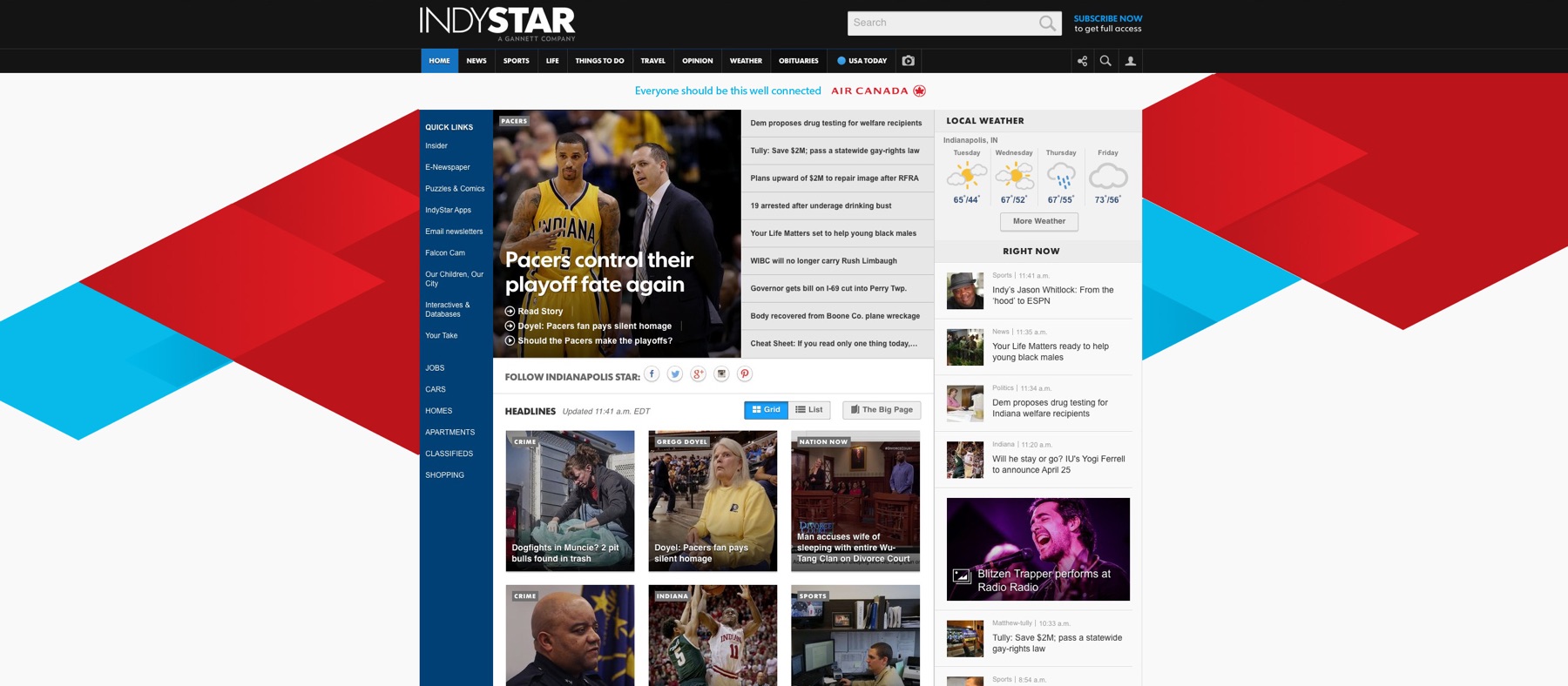1568x686 pixels.
Task: Open gallery icon on Blitzen Trapper photo
Action: pyautogui.click(x=961, y=575)
